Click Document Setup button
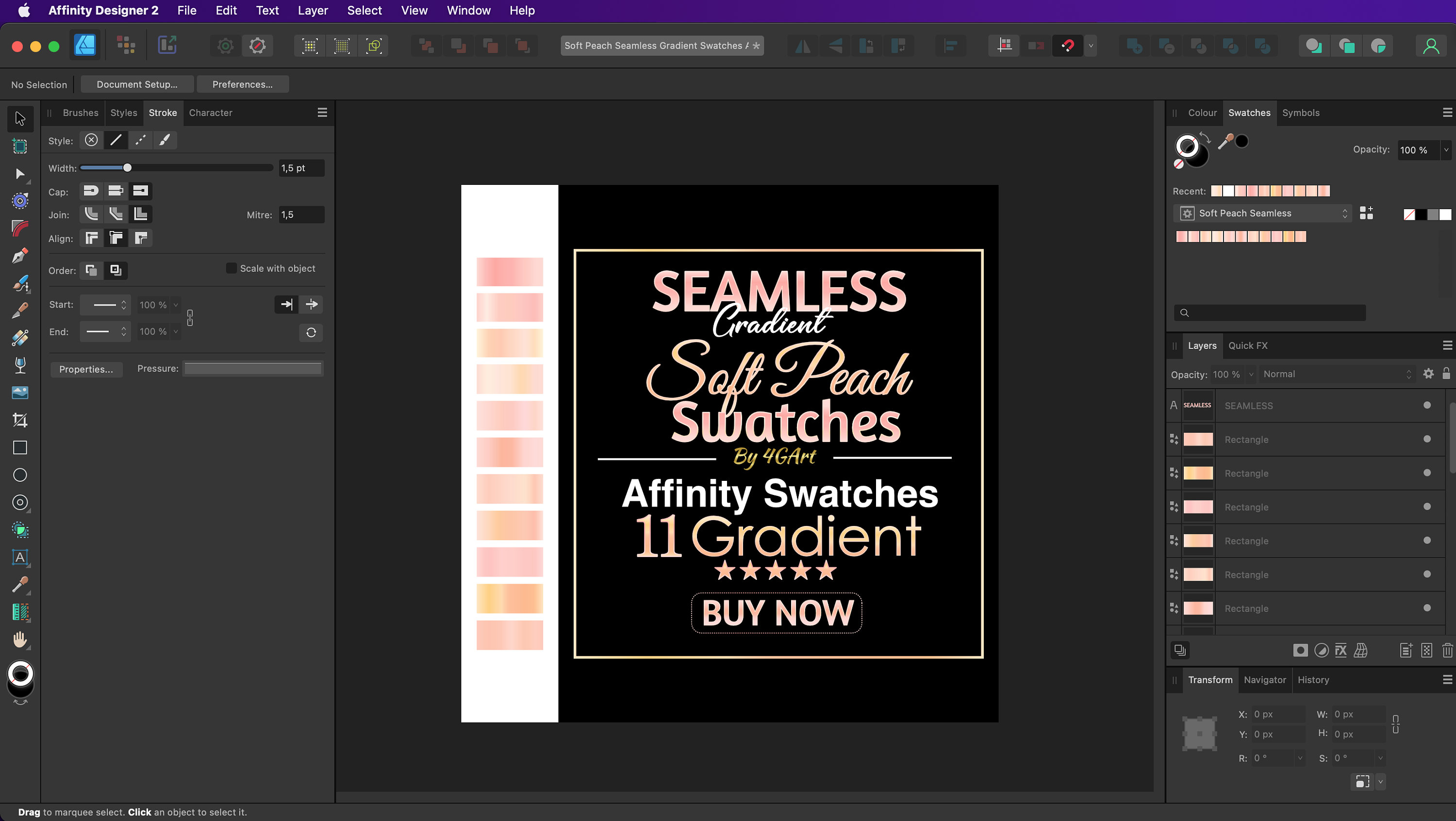Screen dimensions: 1456x821 (x=137, y=84)
